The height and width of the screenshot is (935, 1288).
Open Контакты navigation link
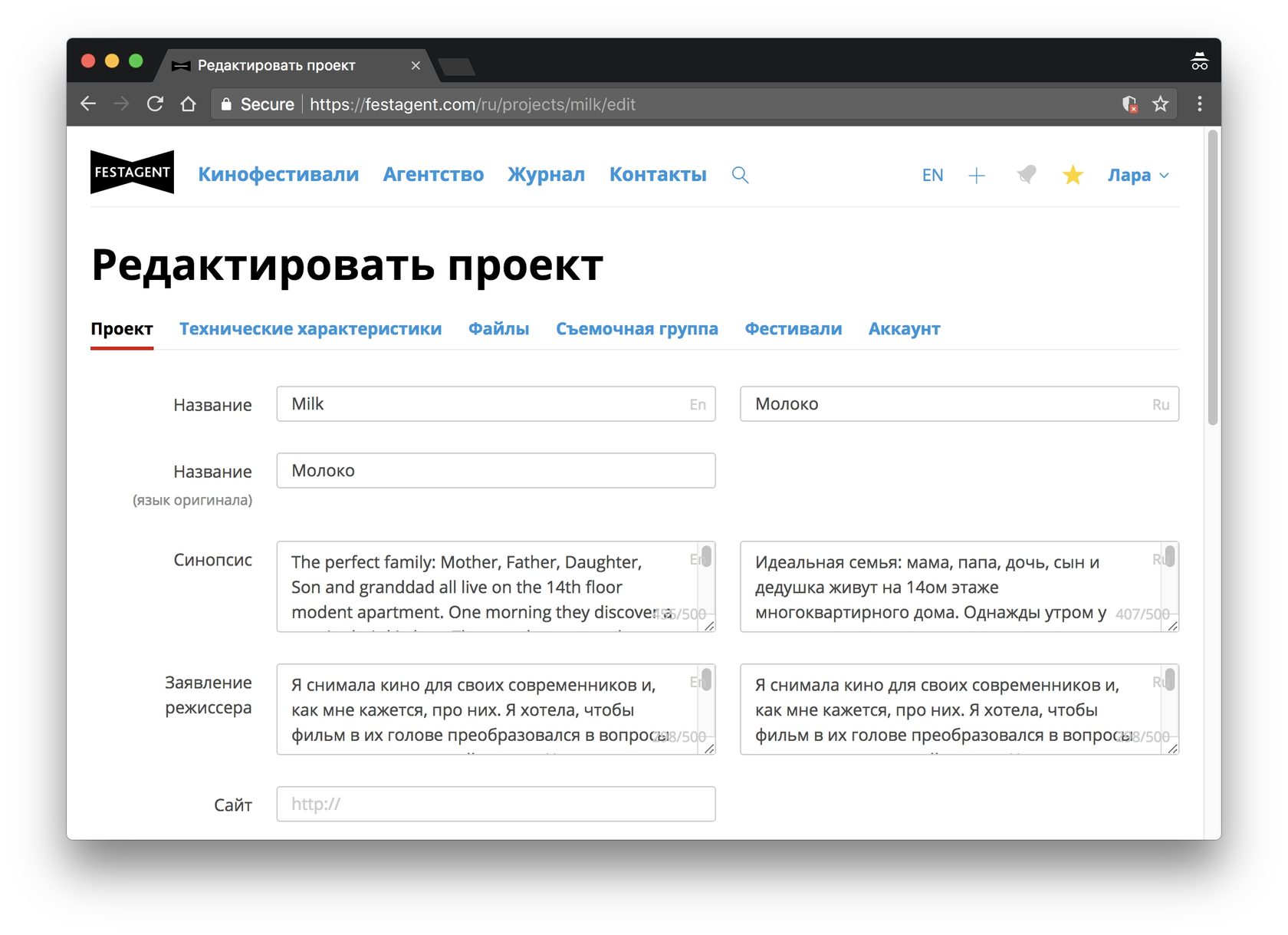pyautogui.click(x=658, y=174)
